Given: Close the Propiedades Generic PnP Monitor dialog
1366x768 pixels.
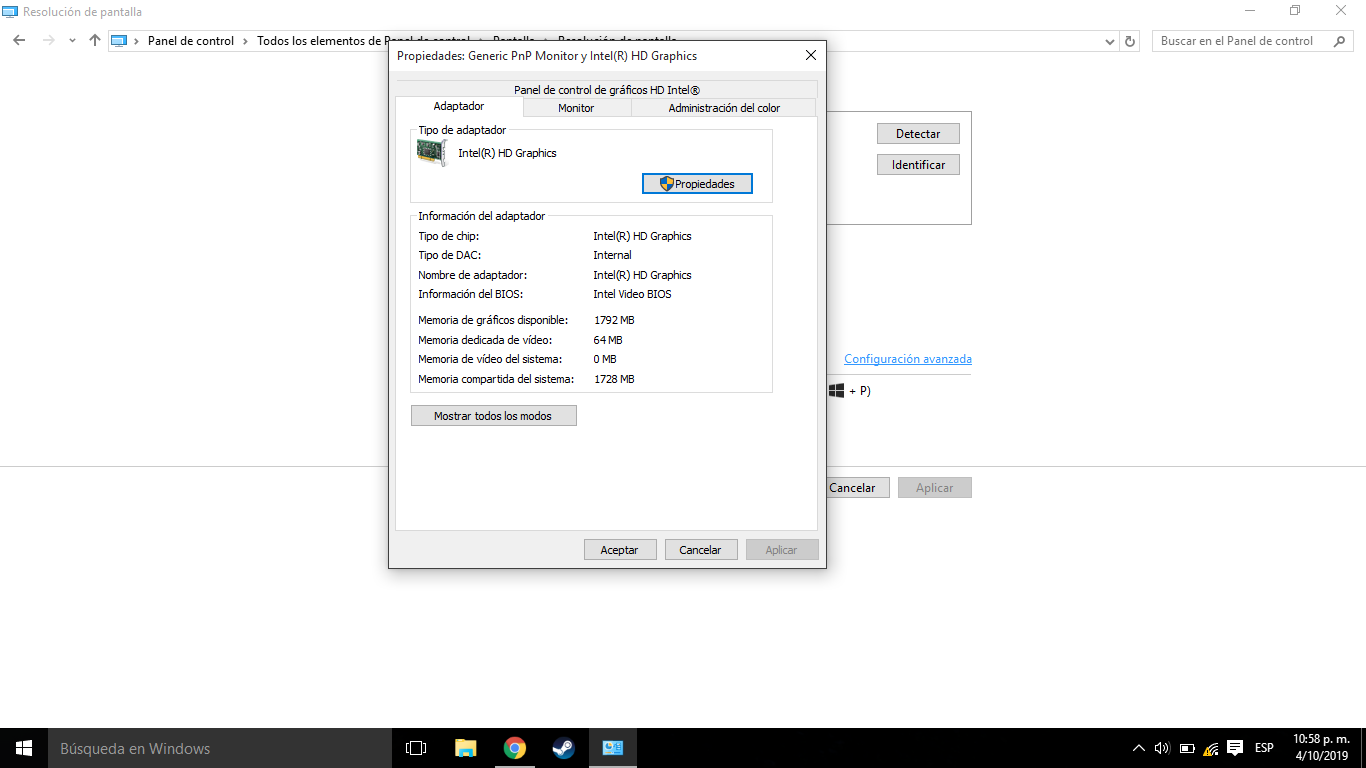Looking at the screenshot, I should pyautogui.click(x=811, y=56).
